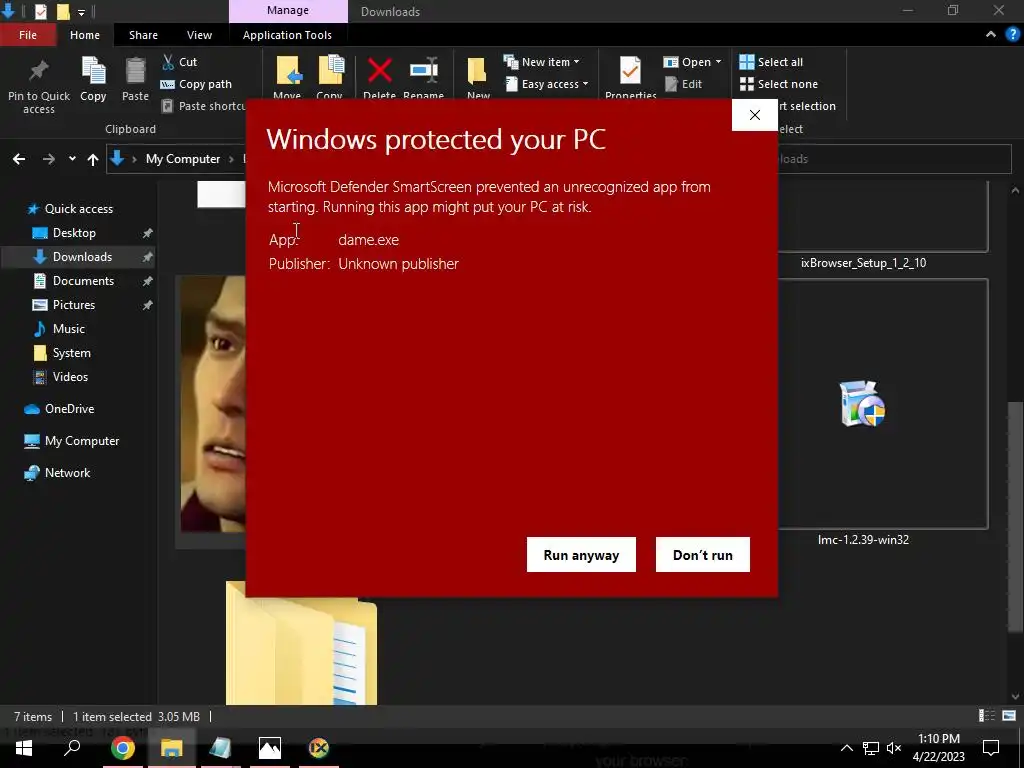Switch to details view icon in status bar
1024x768 pixels.
[x=987, y=716]
